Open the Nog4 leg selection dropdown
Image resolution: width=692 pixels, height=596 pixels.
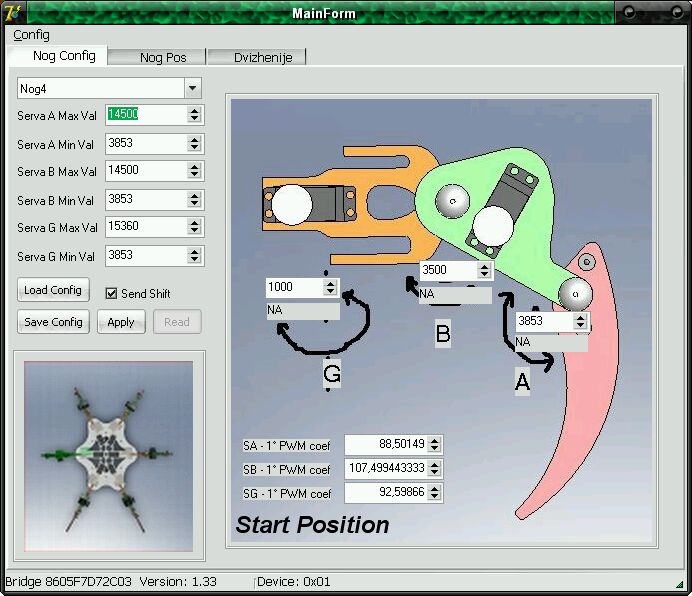[193, 89]
